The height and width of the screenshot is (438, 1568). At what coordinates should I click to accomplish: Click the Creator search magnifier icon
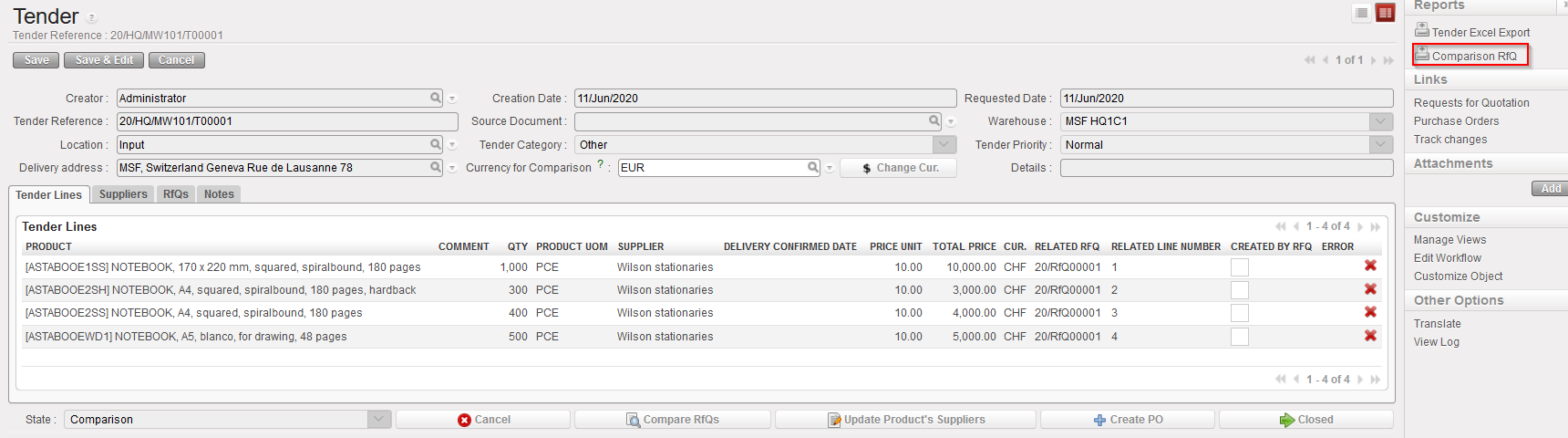[x=436, y=98]
